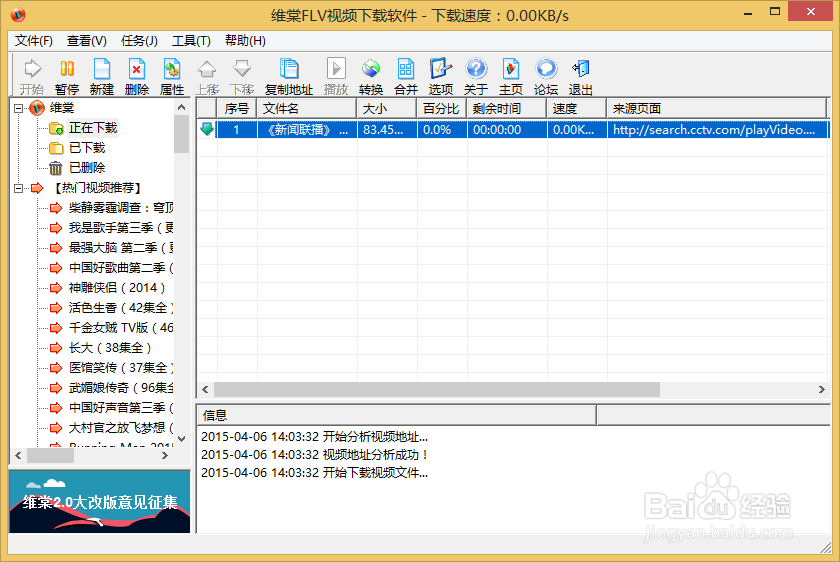Open the 论坛 forum icon
840x562 pixels.
(x=546, y=76)
